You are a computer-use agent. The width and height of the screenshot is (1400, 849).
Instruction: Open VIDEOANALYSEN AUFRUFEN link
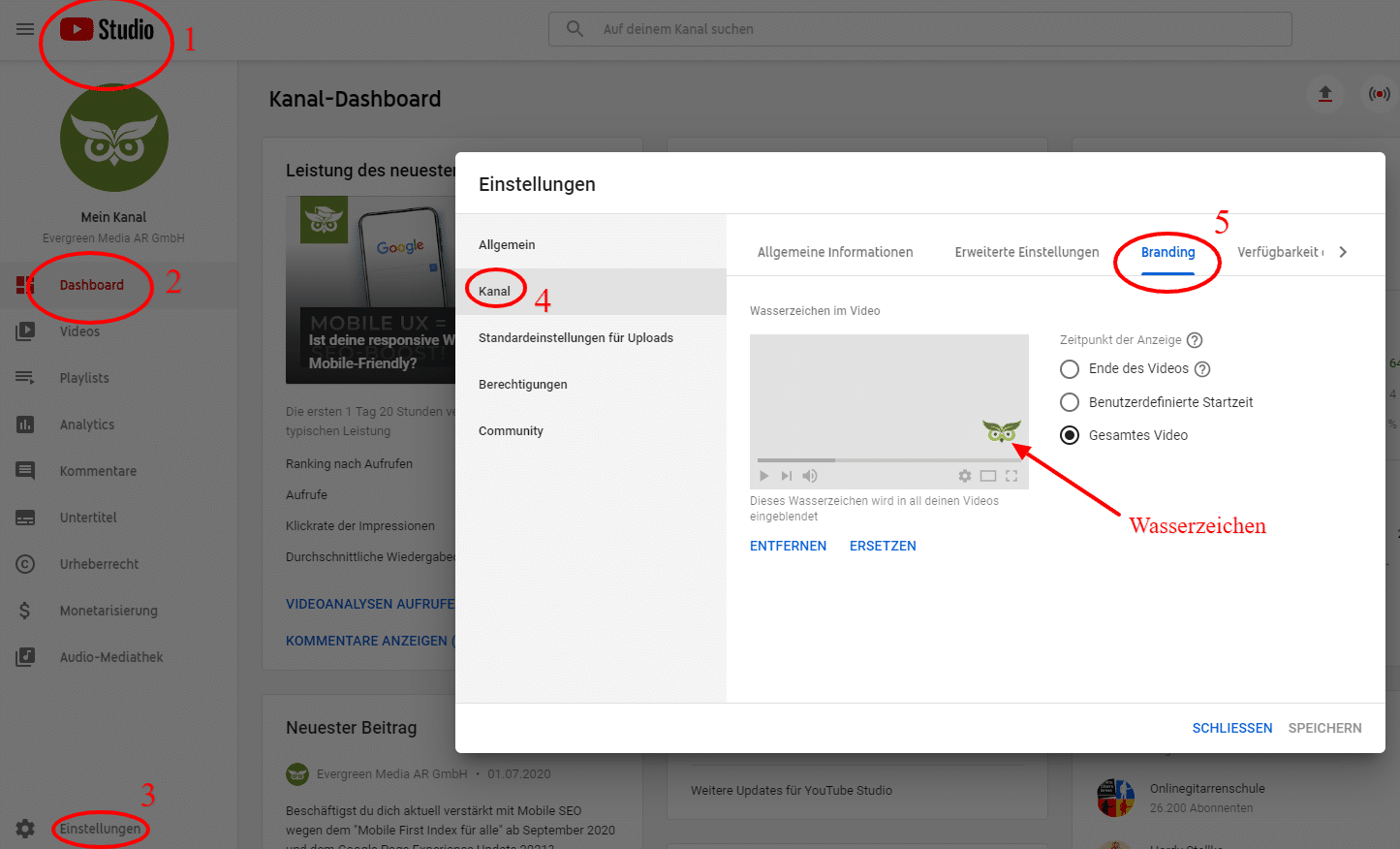(x=370, y=604)
